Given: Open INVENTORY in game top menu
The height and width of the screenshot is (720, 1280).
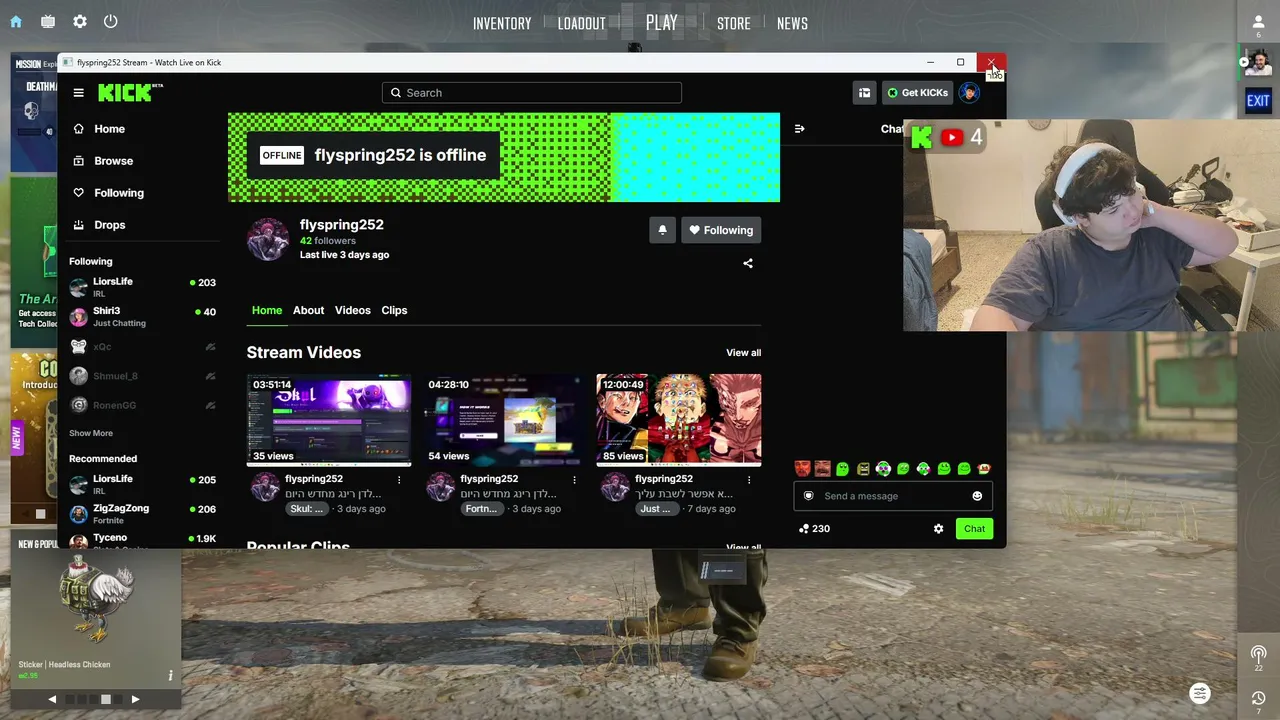Looking at the screenshot, I should [502, 24].
